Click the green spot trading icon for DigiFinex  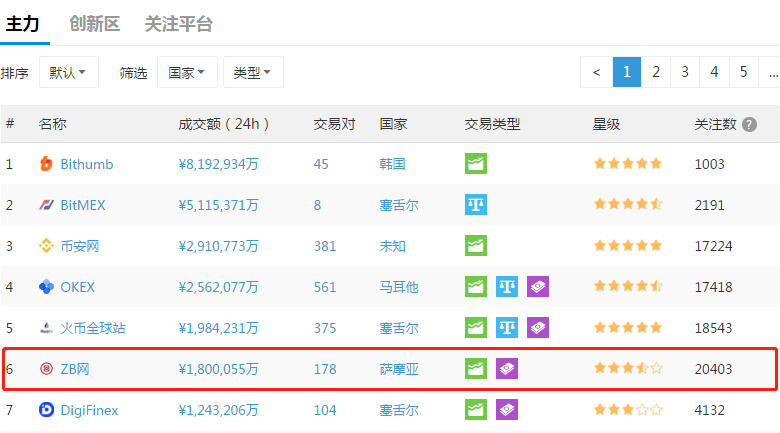476,410
